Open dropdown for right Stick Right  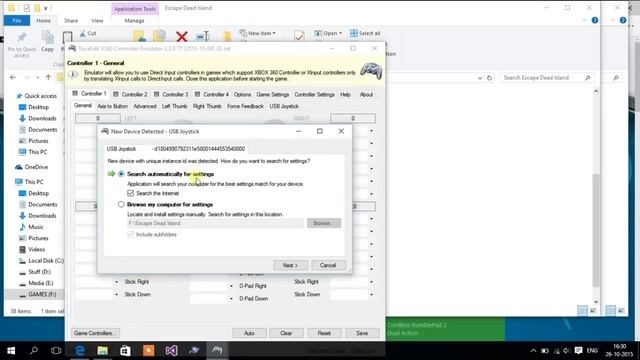point(371,282)
